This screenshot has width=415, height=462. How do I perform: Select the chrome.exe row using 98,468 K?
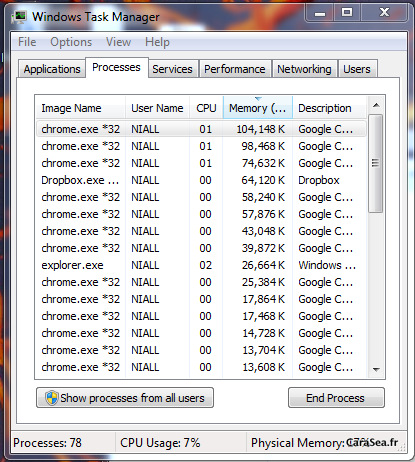coord(201,146)
